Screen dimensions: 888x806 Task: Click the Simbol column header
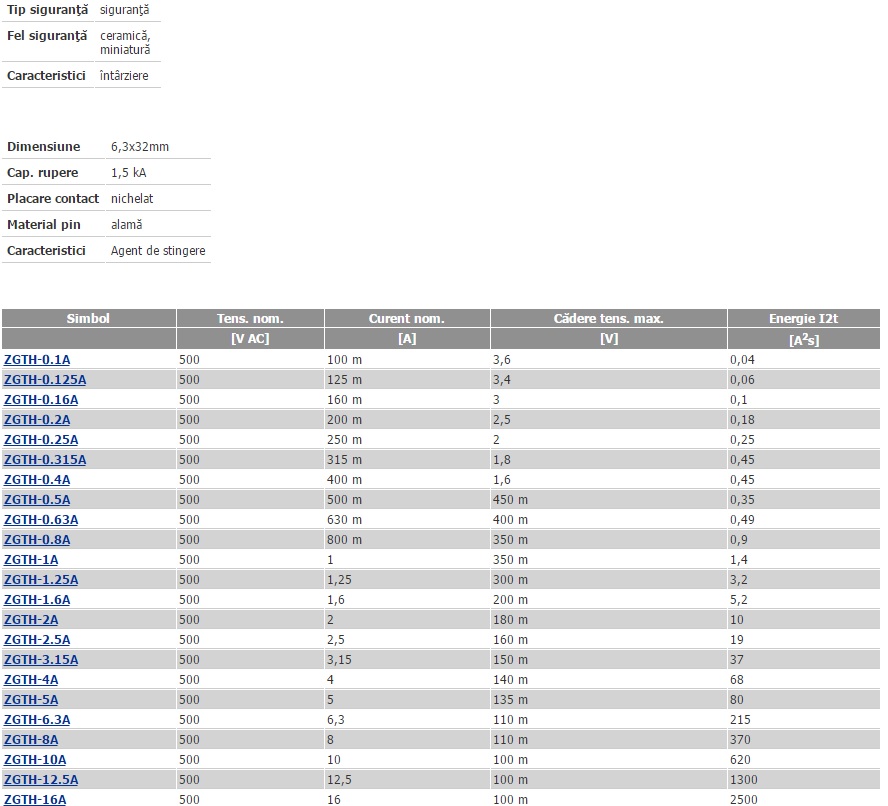coord(88,319)
